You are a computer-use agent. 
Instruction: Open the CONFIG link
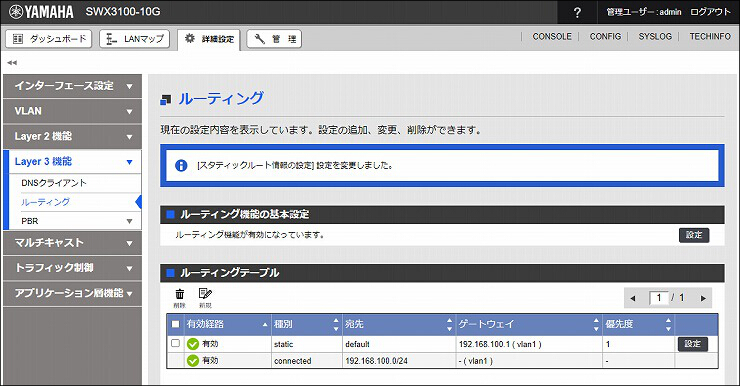pyautogui.click(x=605, y=36)
